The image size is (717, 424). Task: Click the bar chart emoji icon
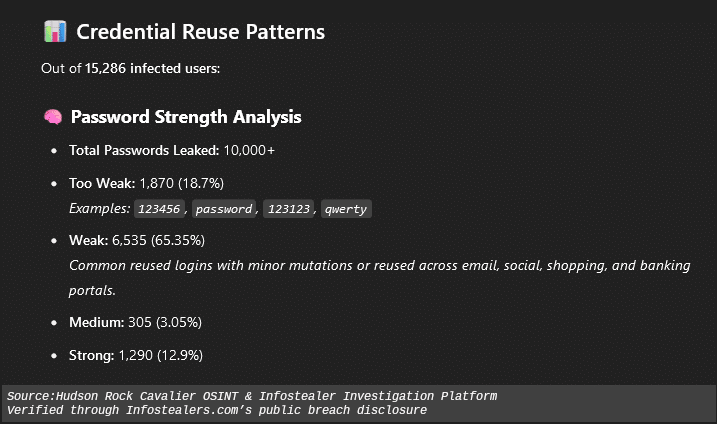pos(55,32)
